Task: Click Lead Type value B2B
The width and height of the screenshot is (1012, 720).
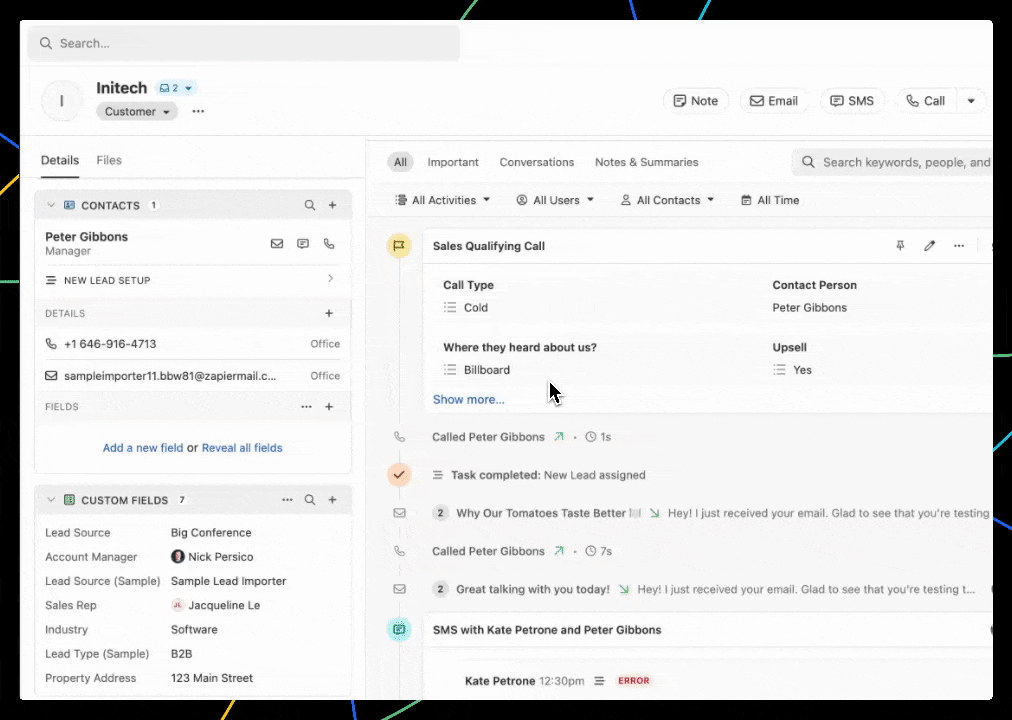Action: pyautogui.click(x=181, y=654)
